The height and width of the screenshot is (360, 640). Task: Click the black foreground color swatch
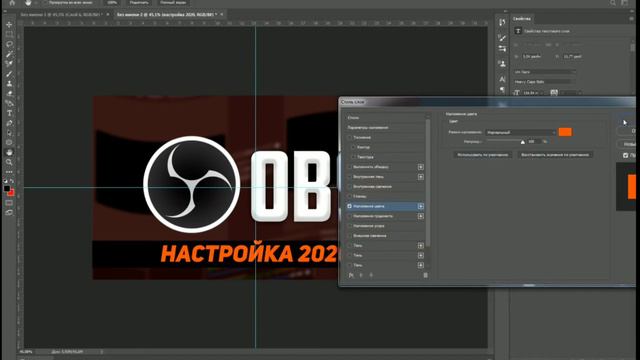(x=7, y=189)
